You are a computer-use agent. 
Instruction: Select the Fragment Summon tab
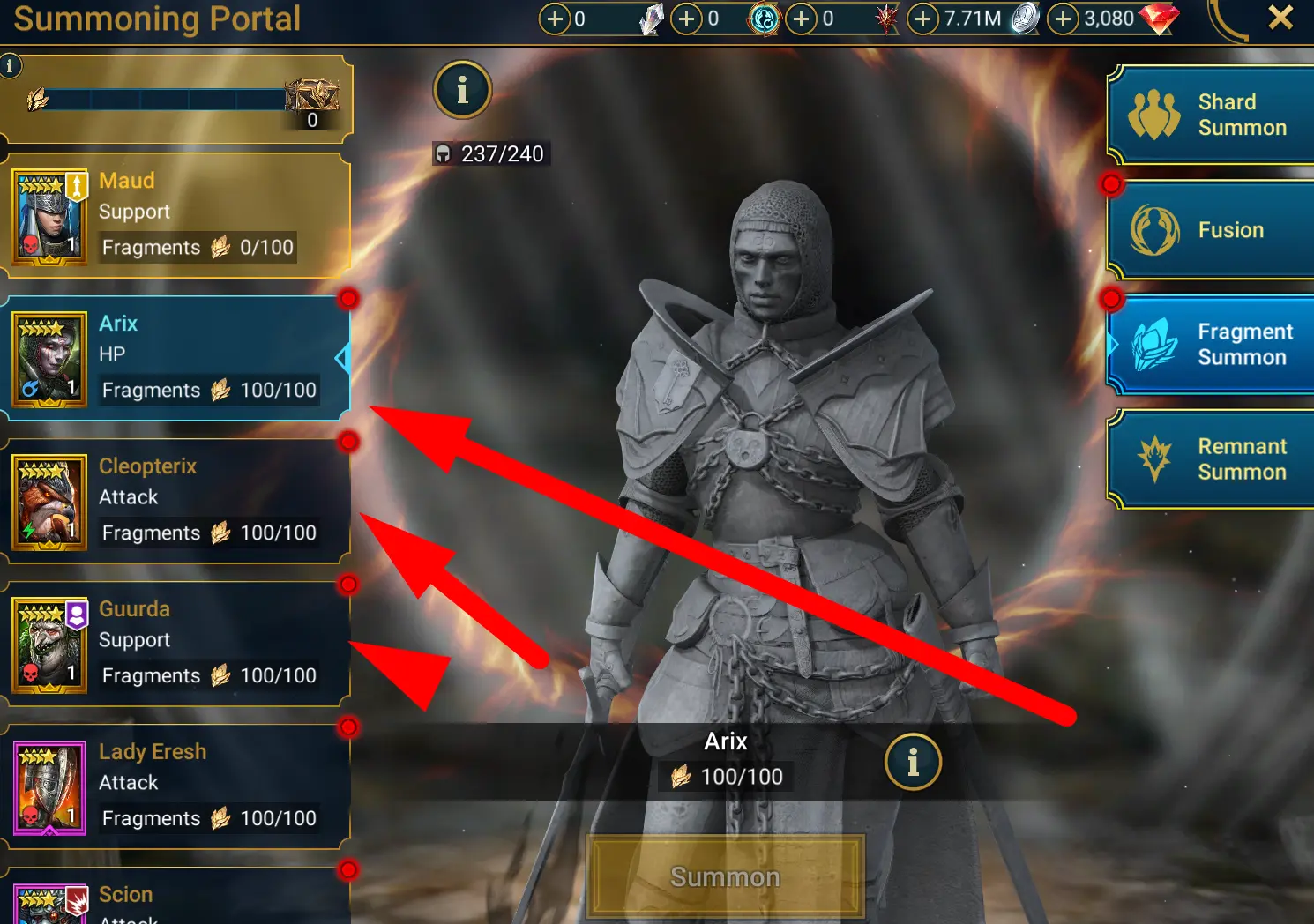point(1211,345)
